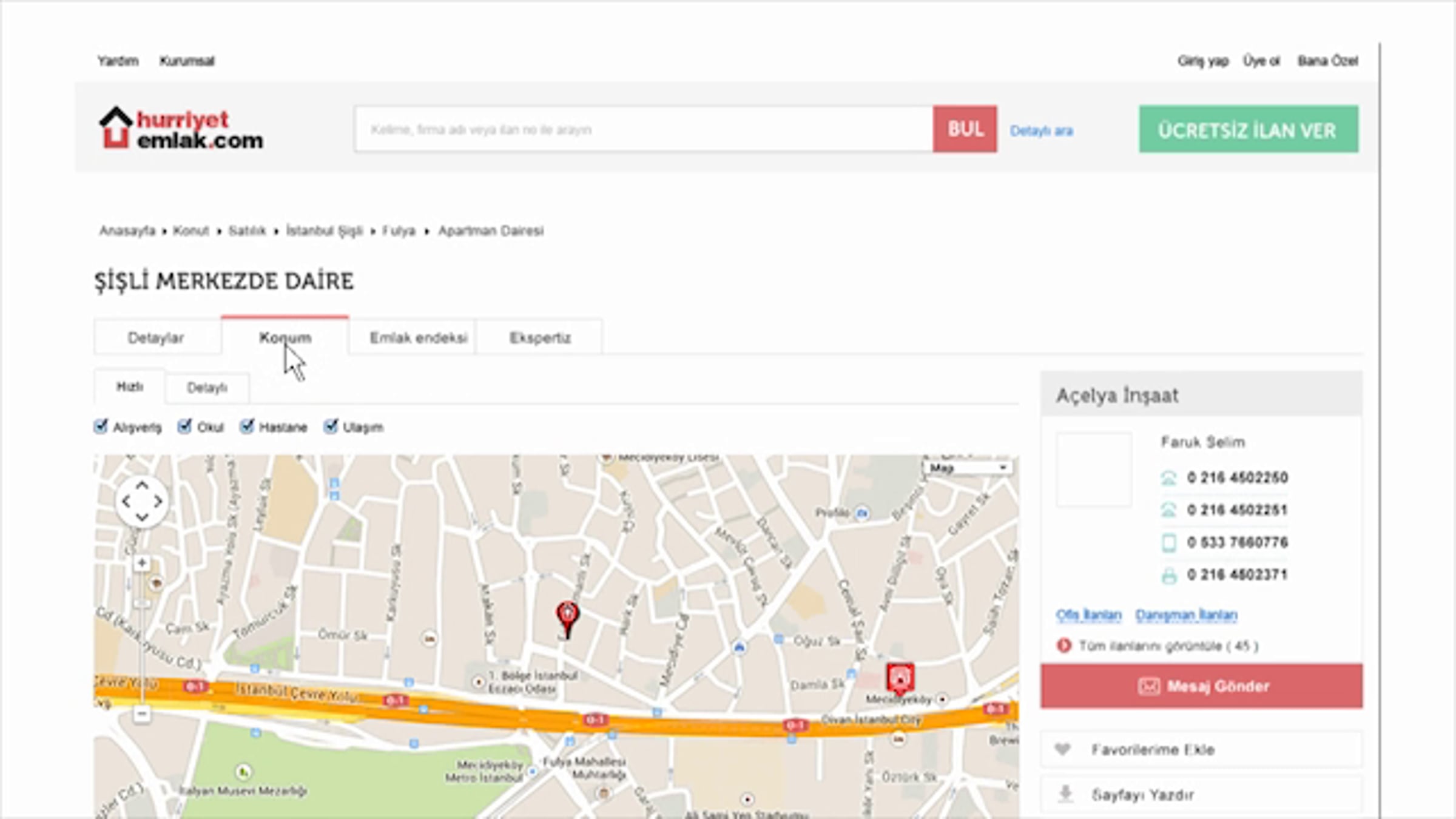
Task: Select the Detaylı sub-tab
Action: tap(207, 388)
